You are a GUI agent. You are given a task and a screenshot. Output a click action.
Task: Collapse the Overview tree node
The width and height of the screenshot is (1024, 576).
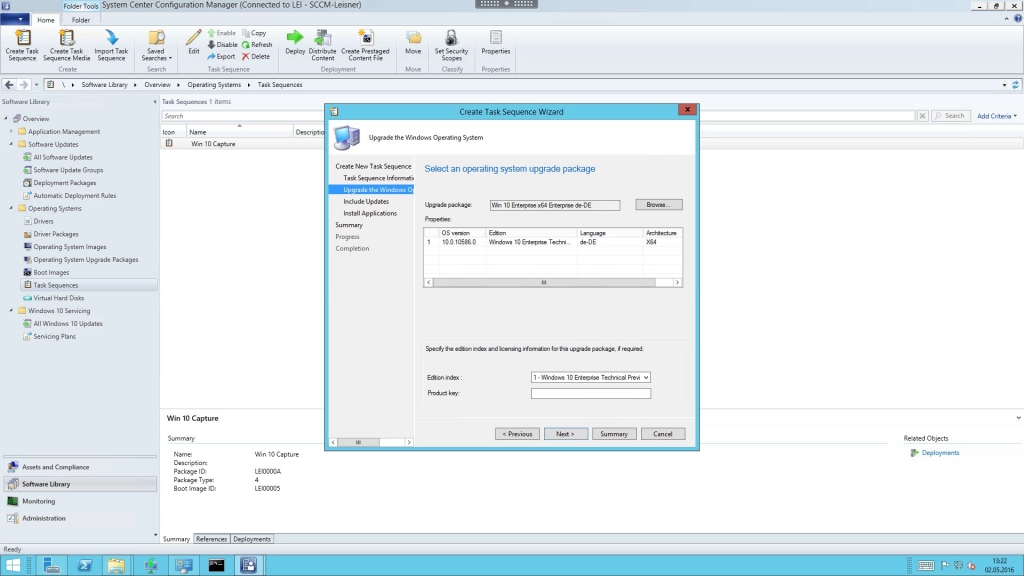click(x=6, y=118)
